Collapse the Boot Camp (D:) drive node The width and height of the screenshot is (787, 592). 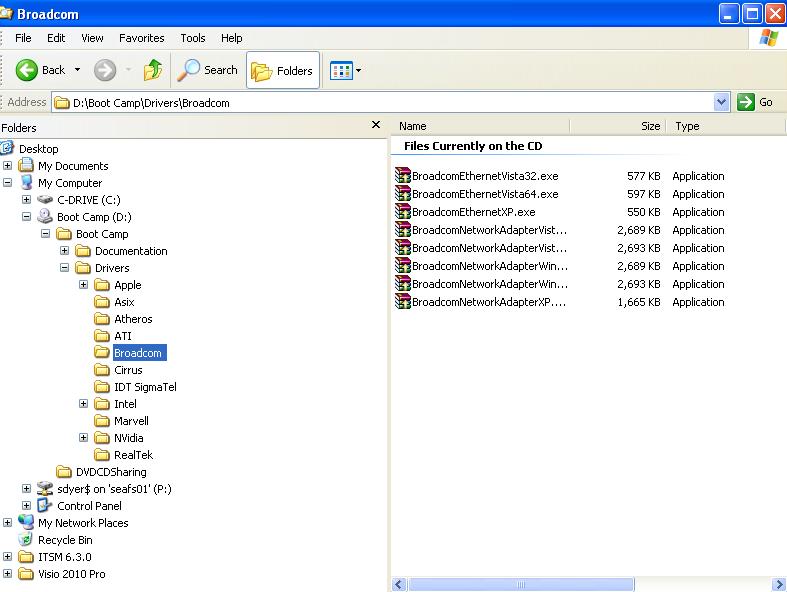tap(27, 216)
